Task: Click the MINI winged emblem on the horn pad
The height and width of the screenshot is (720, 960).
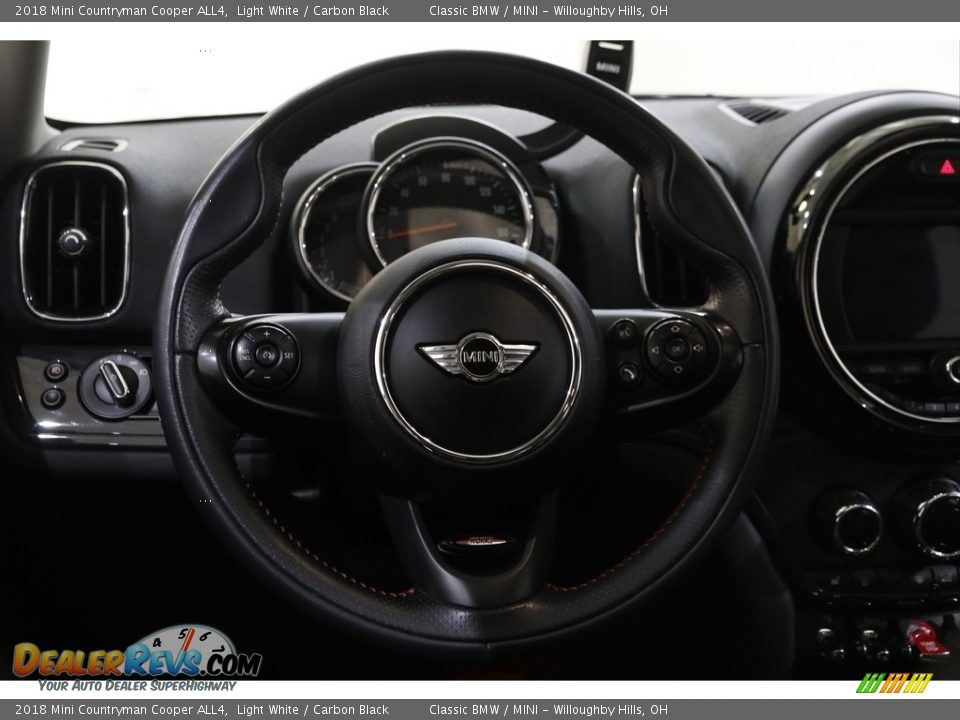Action: pos(478,356)
